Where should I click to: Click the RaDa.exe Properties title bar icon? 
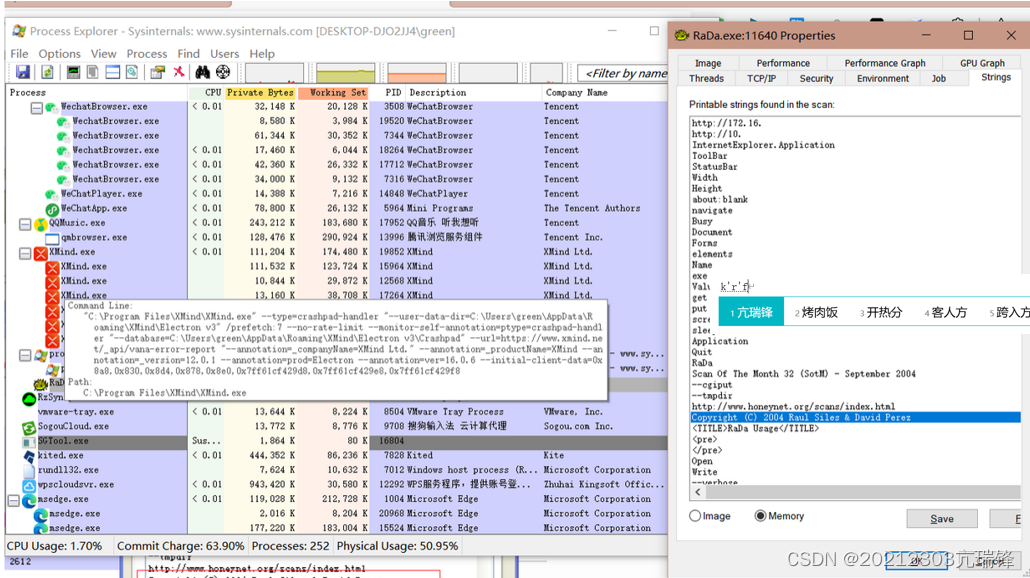click(x=683, y=35)
